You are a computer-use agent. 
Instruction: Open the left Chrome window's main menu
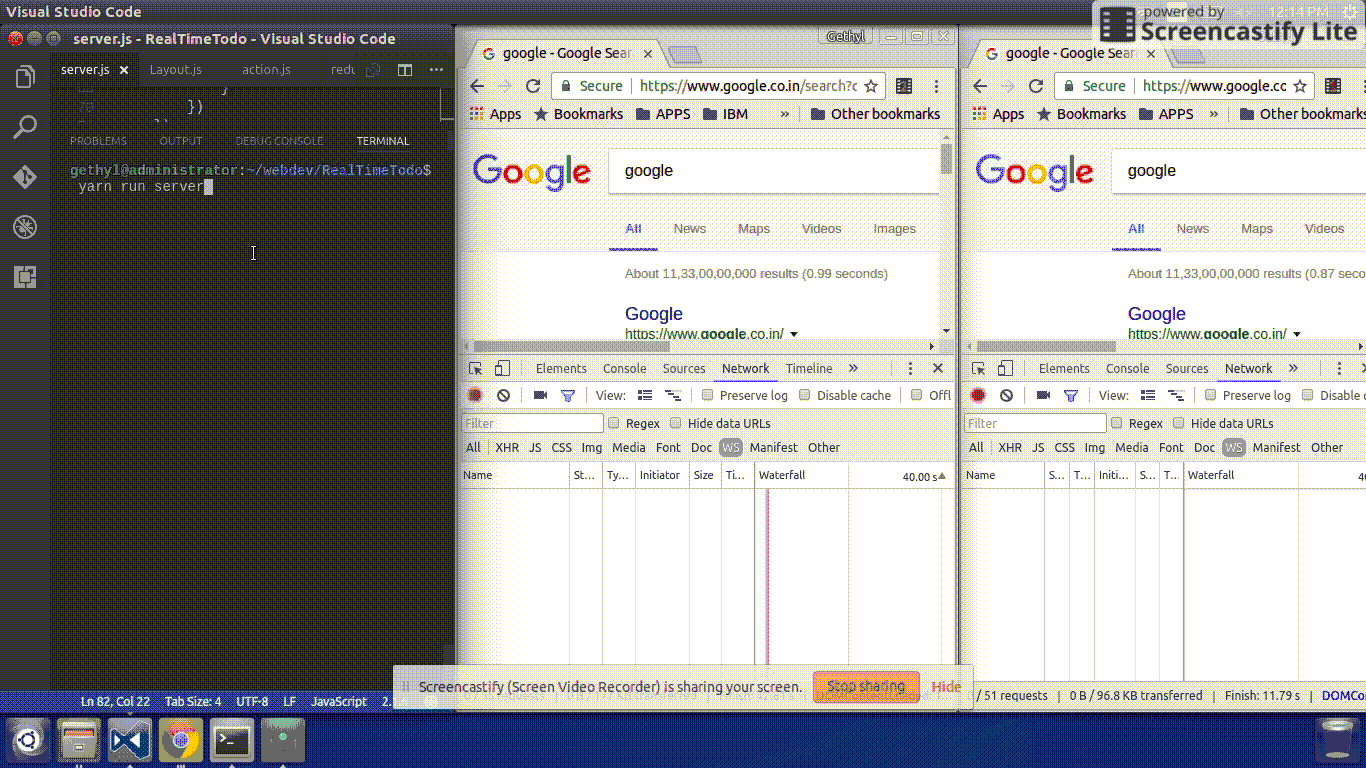point(937,86)
